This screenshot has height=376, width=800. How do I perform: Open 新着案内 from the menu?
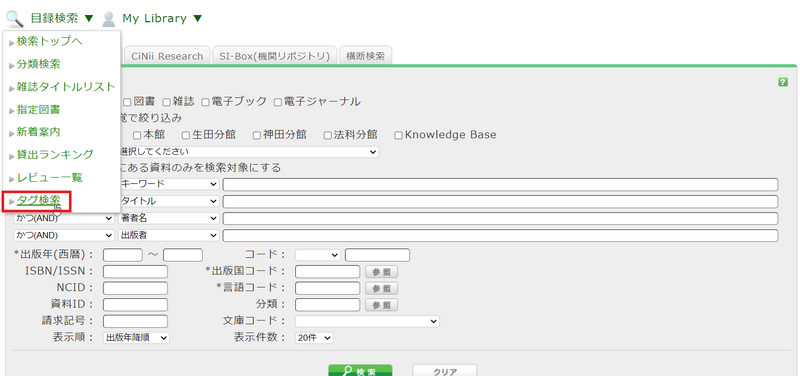pos(38,132)
